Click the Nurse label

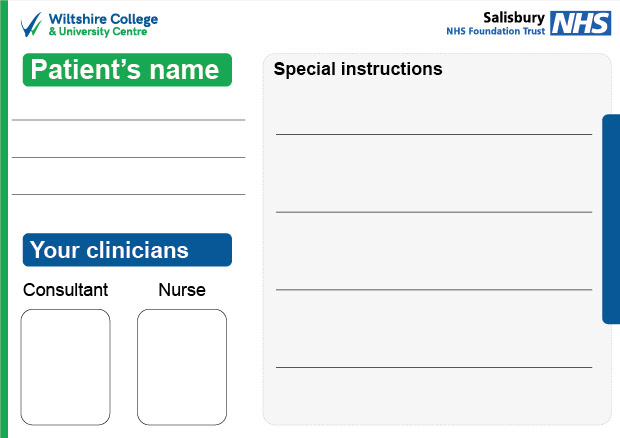click(x=182, y=290)
